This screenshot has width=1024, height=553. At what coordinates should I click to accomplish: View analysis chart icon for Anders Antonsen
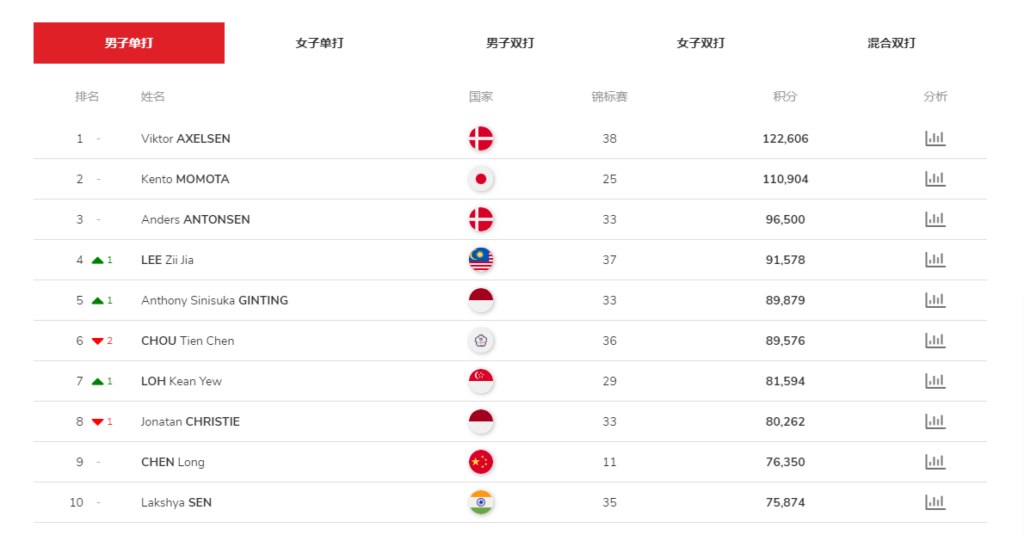point(935,219)
